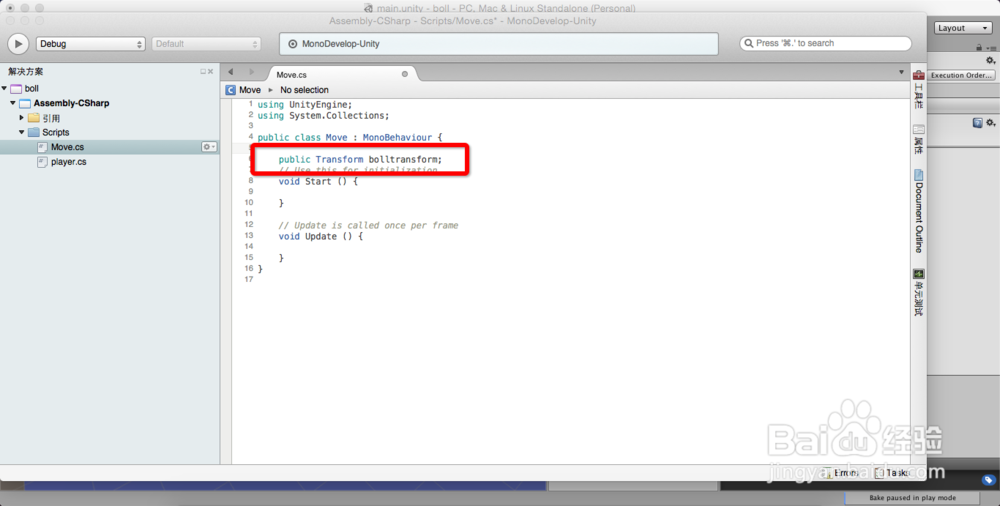
Task: Click the Move class breadcrumb
Action: tap(243, 90)
